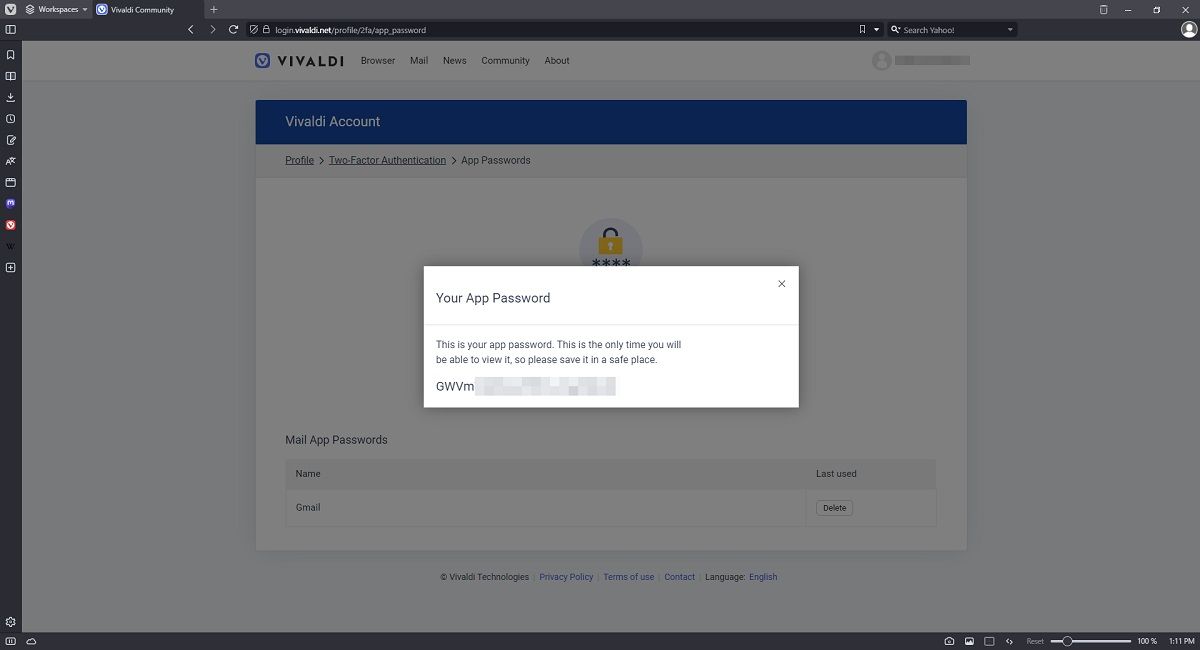Open sync status cloud icon
Screen dimensions: 1200x650
31,641
